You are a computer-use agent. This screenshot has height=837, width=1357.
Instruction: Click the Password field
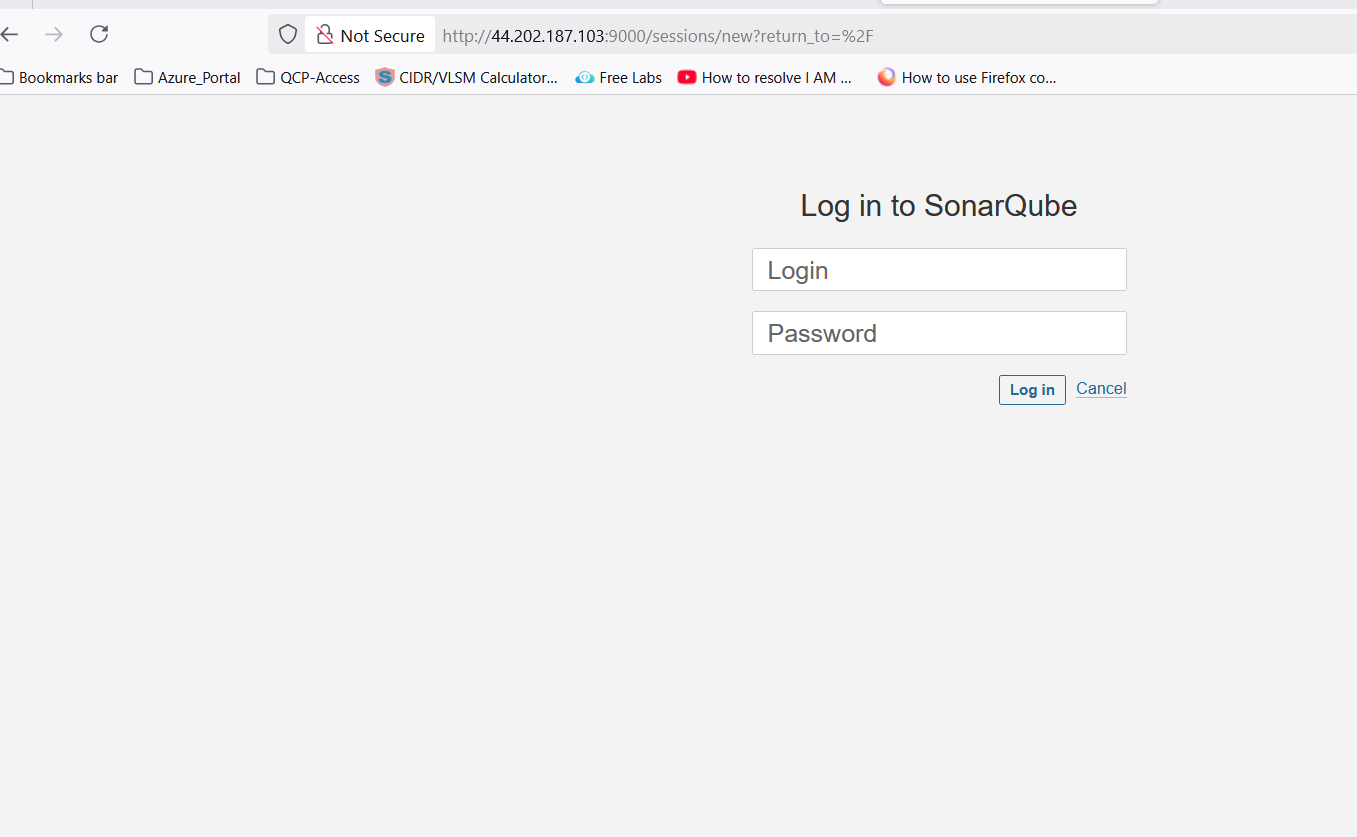click(939, 333)
